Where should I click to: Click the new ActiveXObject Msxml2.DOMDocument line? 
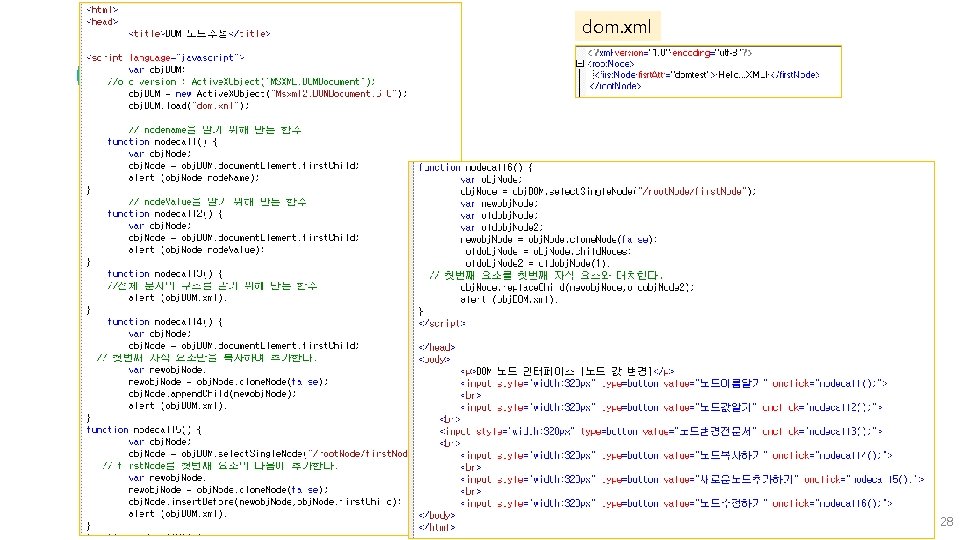[x=268, y=94]
